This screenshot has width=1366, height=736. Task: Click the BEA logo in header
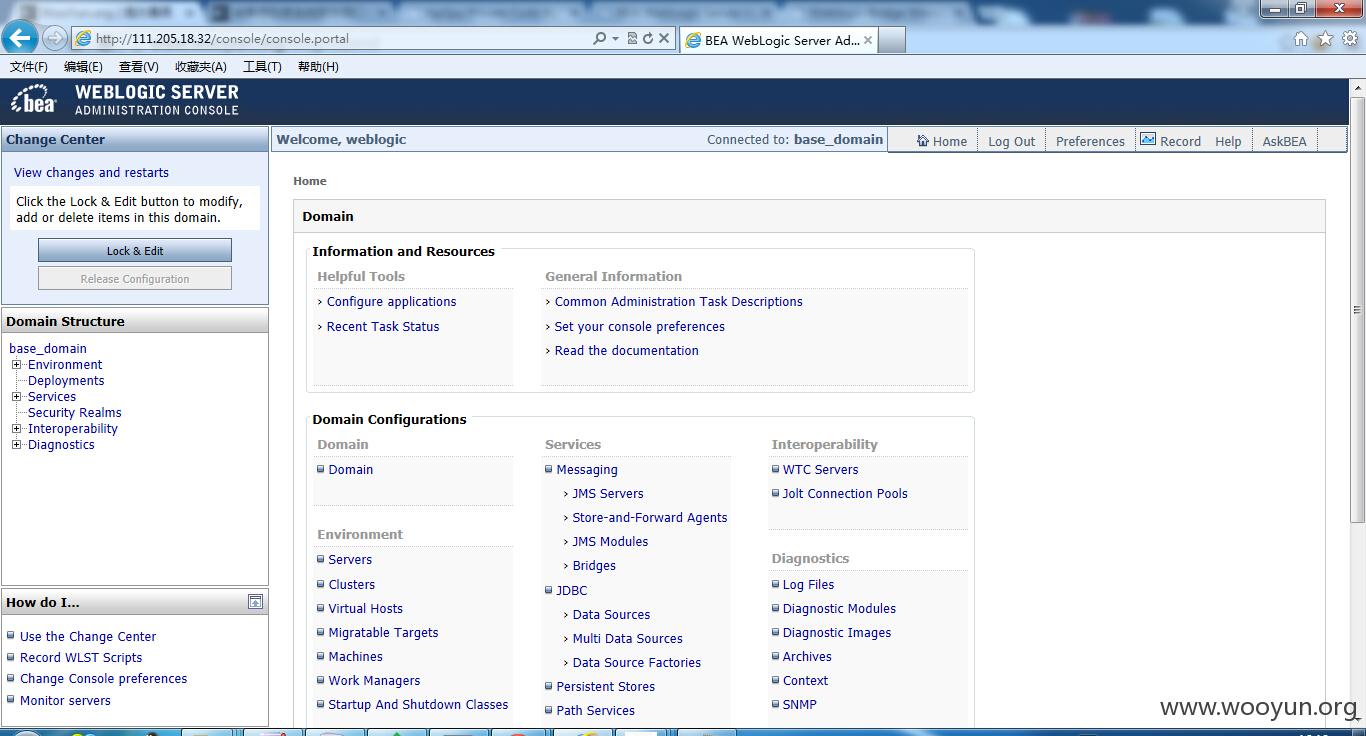point(34,100)
